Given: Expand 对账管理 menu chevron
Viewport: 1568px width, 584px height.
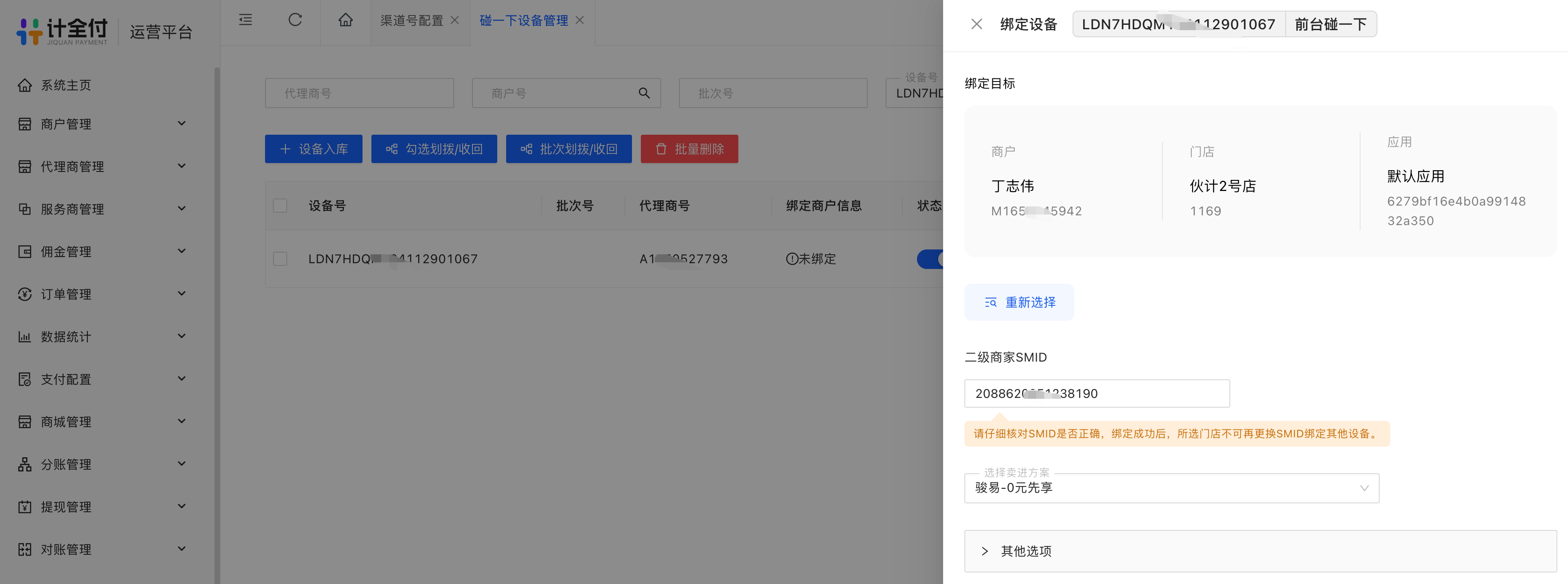Looking at the screenshot, I should point(181,549).
